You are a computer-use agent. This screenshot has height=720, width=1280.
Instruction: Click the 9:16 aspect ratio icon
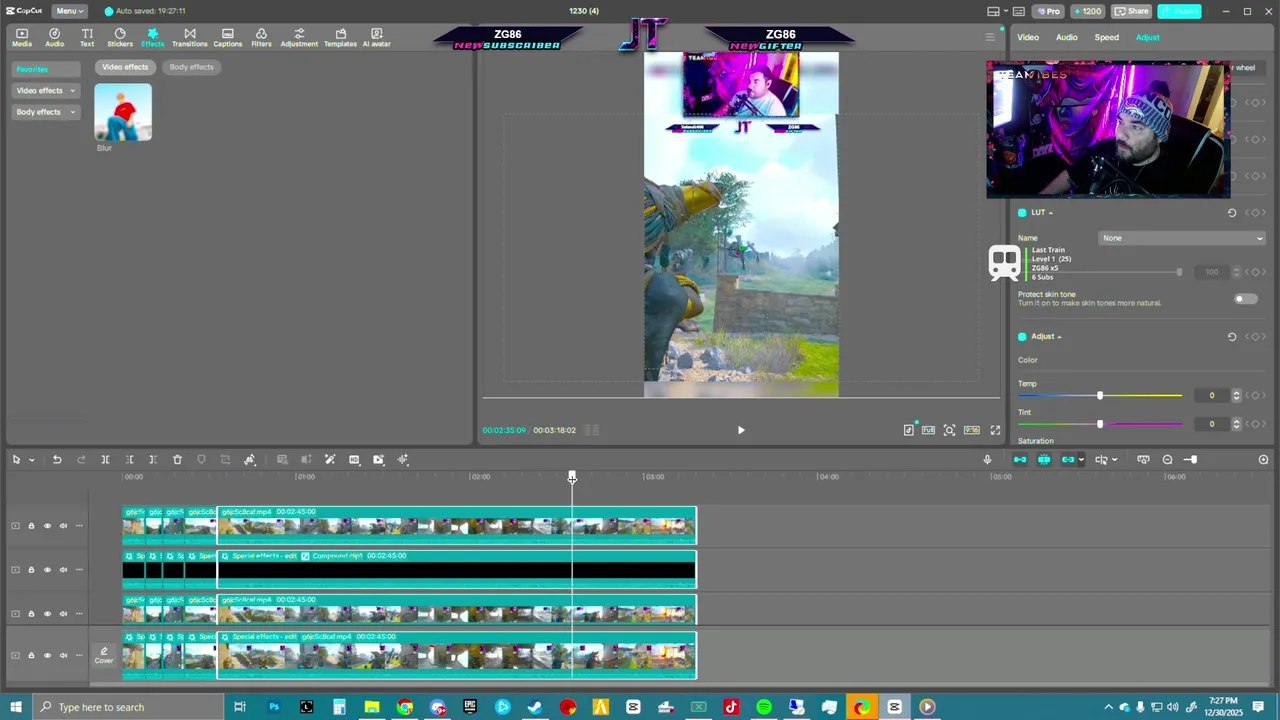tap(971, 430)
